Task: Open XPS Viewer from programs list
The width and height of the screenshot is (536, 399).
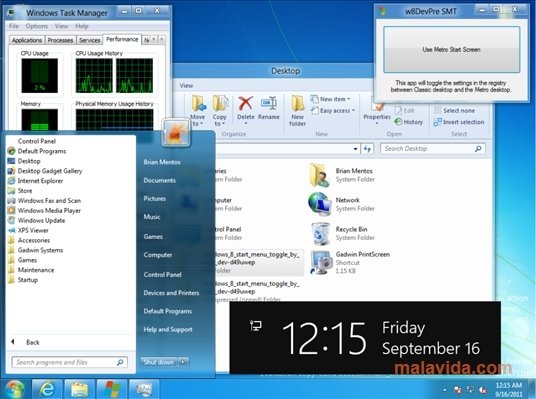Action: pyautogui.click(x=28, y=230)
